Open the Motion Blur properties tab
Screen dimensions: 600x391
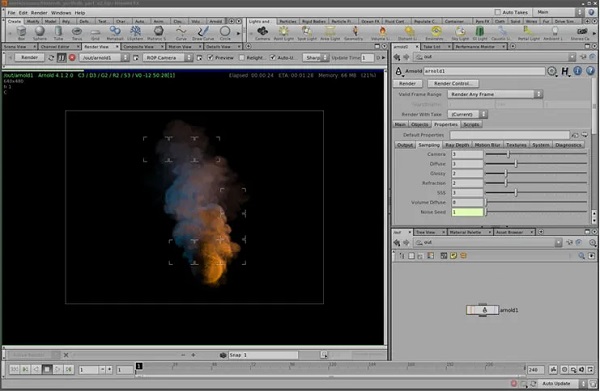(488, 145)
